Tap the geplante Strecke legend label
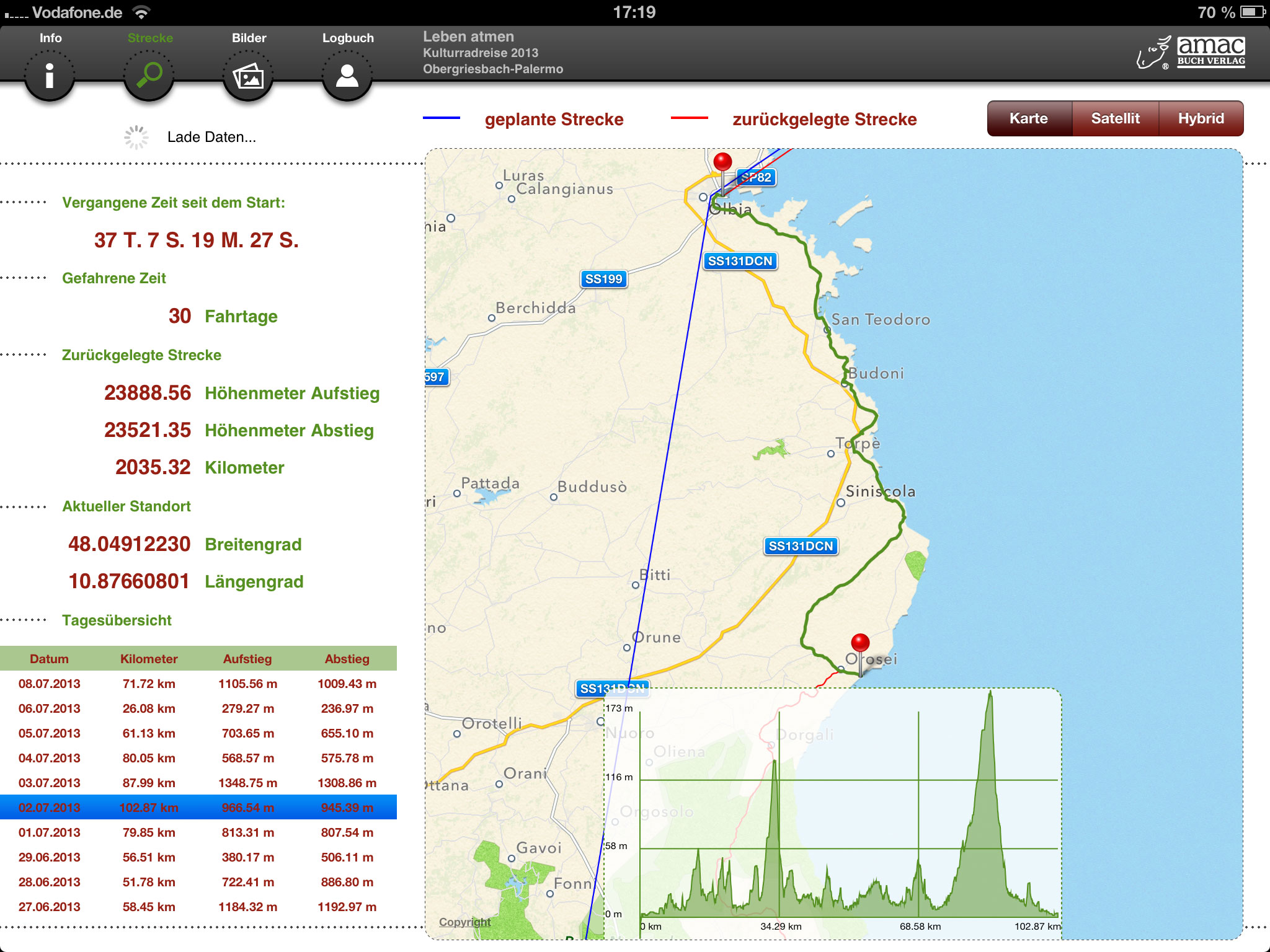Image resolution: width=1270 pixels, height=952 pixels. (554, 119)
